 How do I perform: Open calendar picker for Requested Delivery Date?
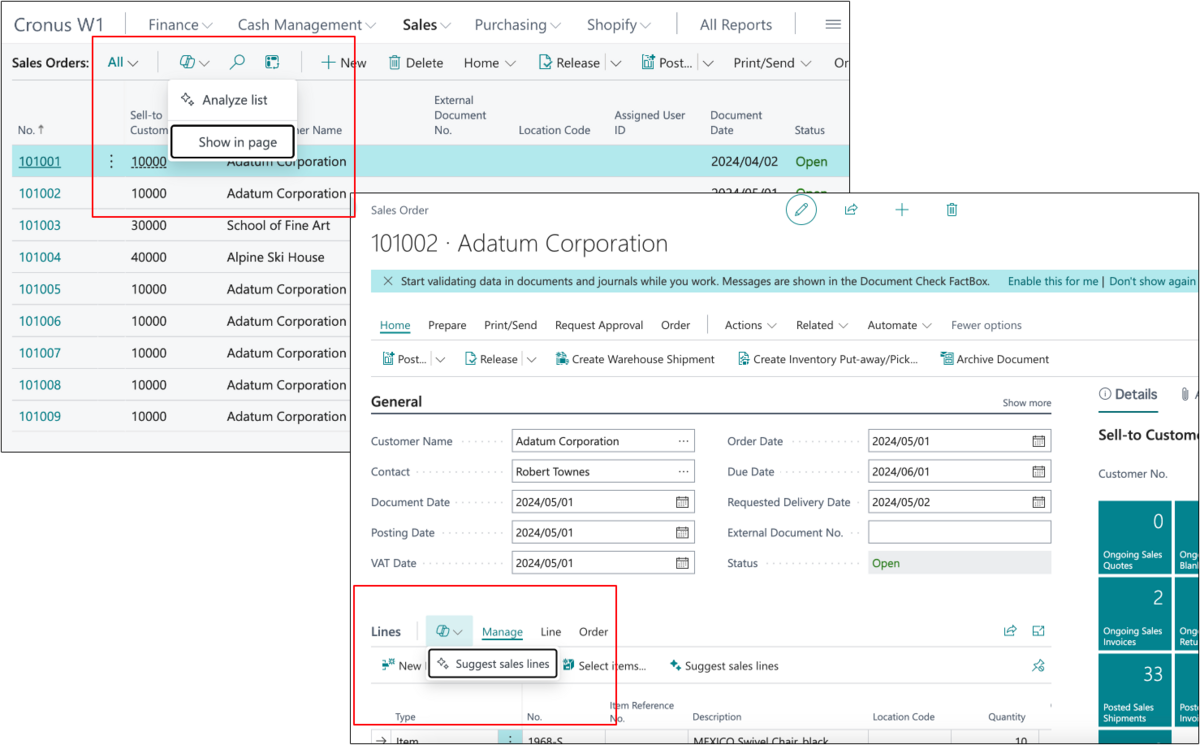point(1039,502)
